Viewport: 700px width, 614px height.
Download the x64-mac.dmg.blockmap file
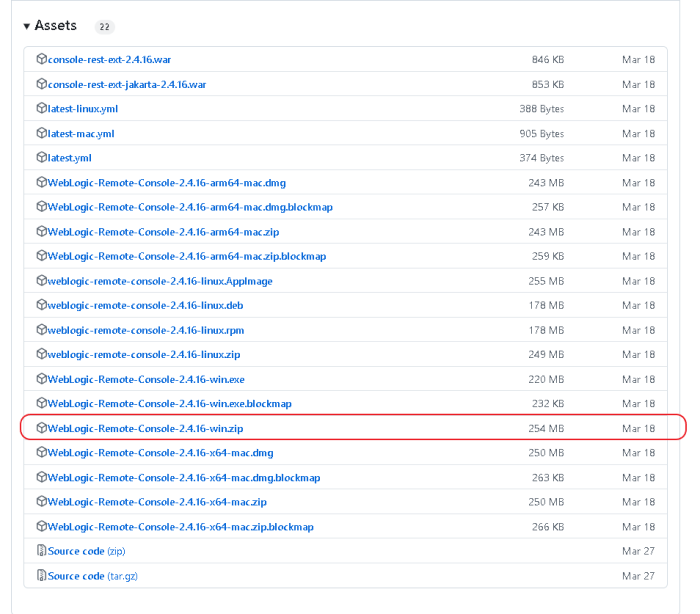click(x=184, y=478)
